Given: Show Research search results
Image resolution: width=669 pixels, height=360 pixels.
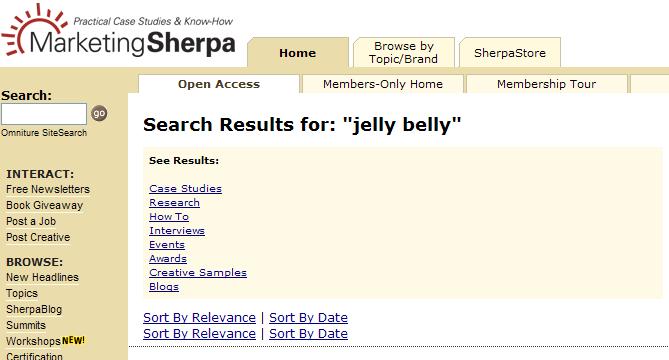Looking at the screenshot, I should point(175,203).
